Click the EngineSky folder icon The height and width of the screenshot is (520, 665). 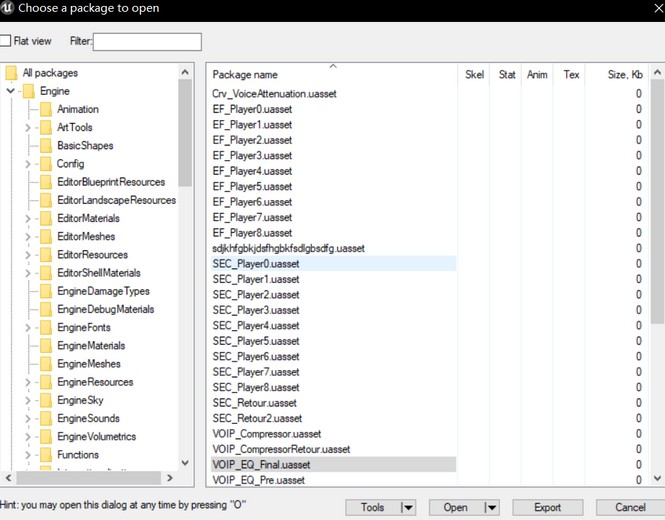point(45,400)
